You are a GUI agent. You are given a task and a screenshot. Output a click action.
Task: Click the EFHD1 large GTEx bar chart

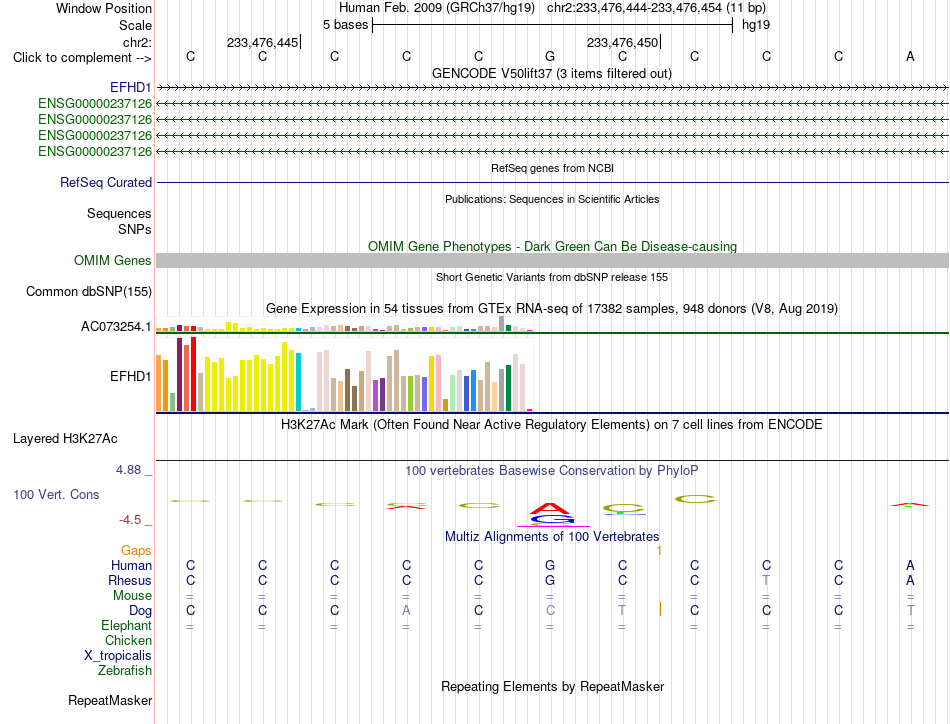344,374
